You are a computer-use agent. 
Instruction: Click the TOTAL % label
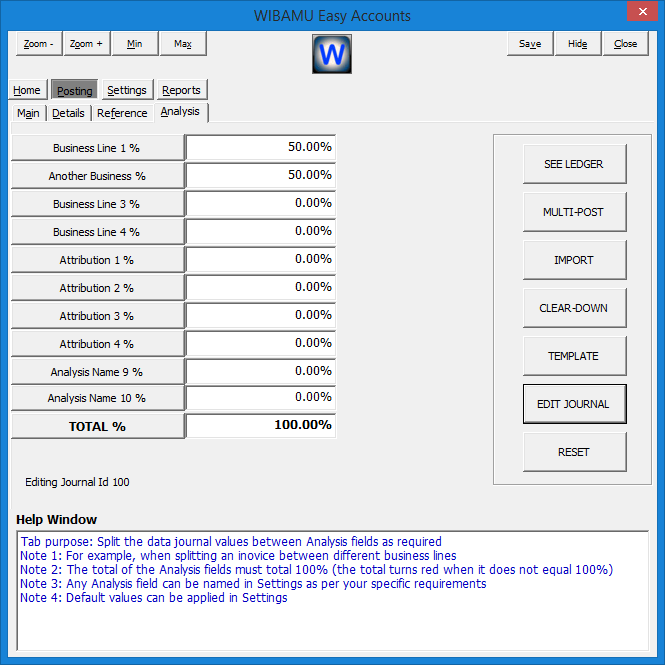tap(98, 426)
